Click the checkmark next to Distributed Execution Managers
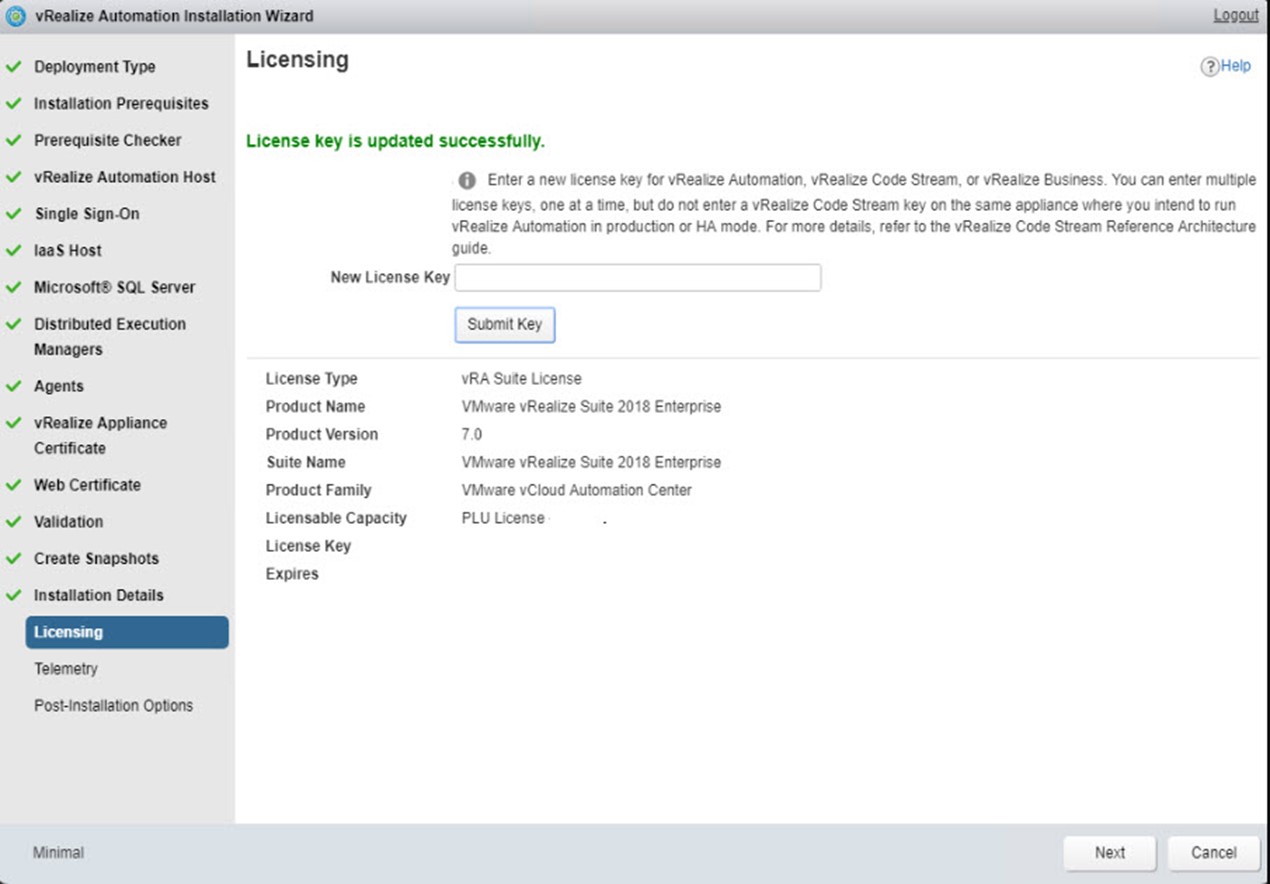Viewport: 1270px width, 884px height. pyautogui.click(x=13, y=324)
